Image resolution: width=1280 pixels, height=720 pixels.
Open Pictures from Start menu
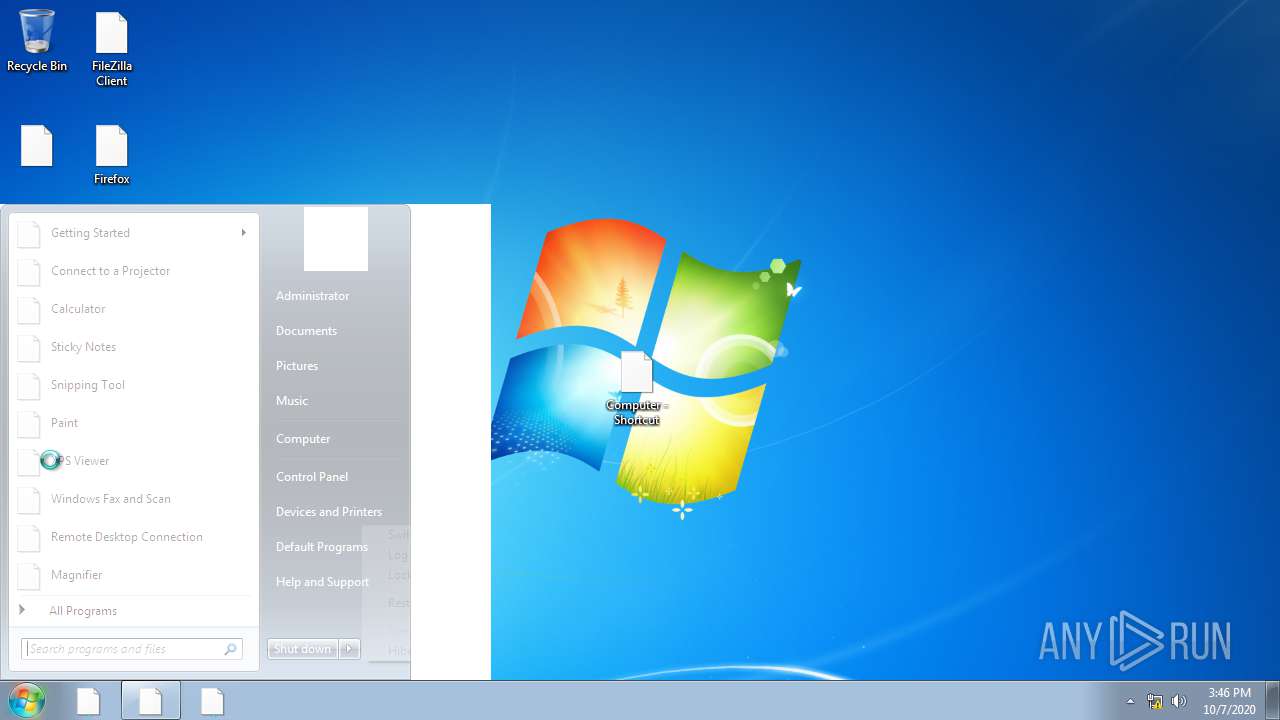tap(297, 366)
